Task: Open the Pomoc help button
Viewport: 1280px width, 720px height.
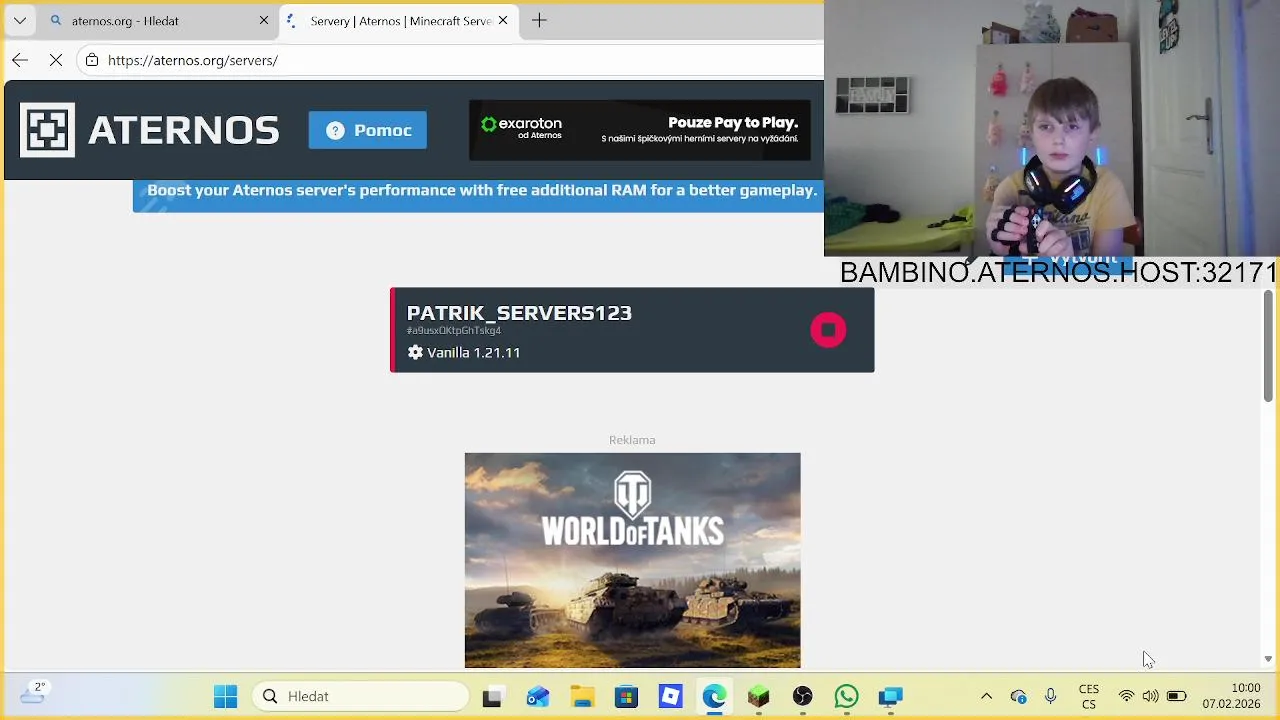Action: coord(368,130)
